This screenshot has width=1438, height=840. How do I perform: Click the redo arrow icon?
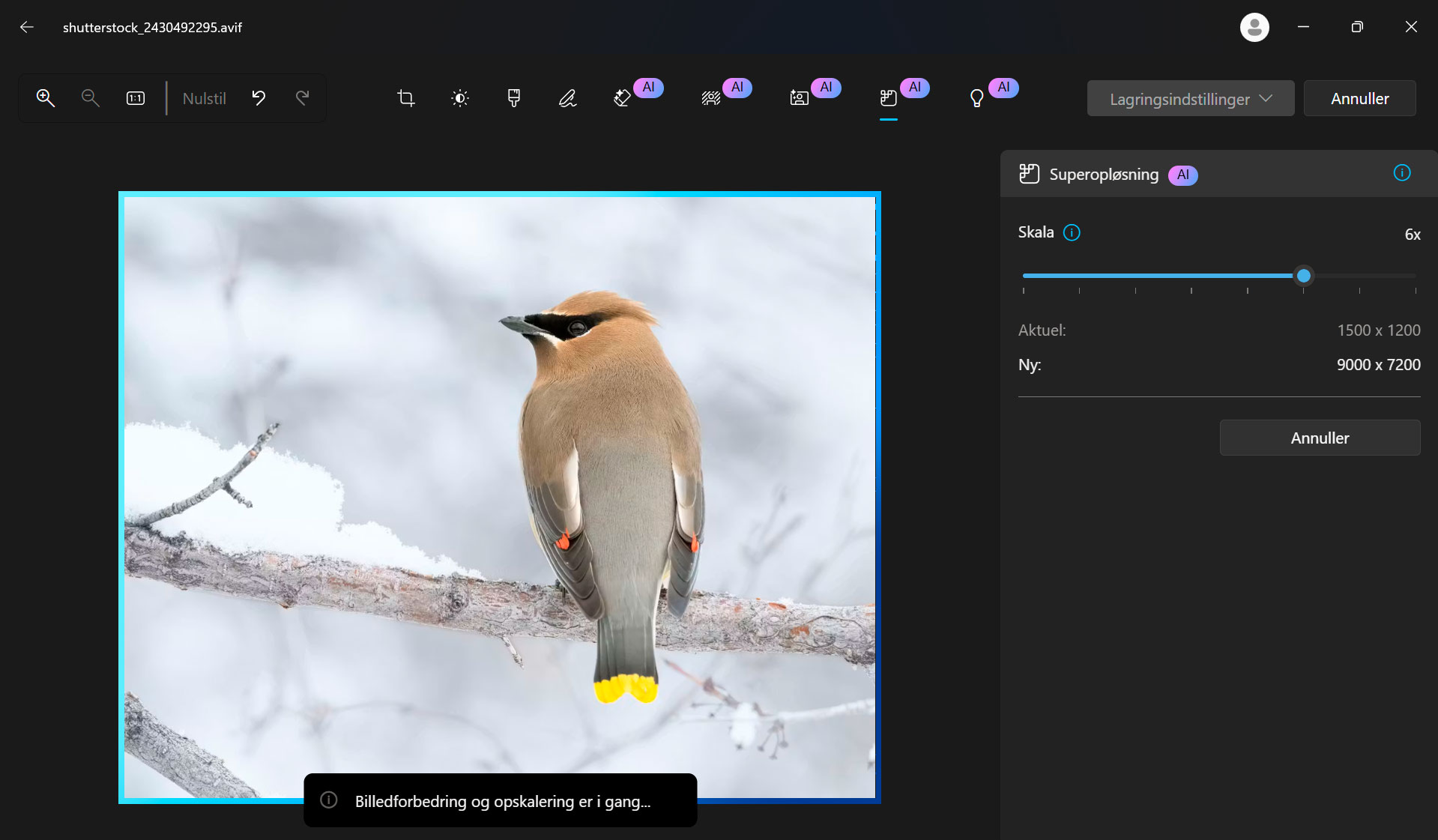[x=303, y=98]
